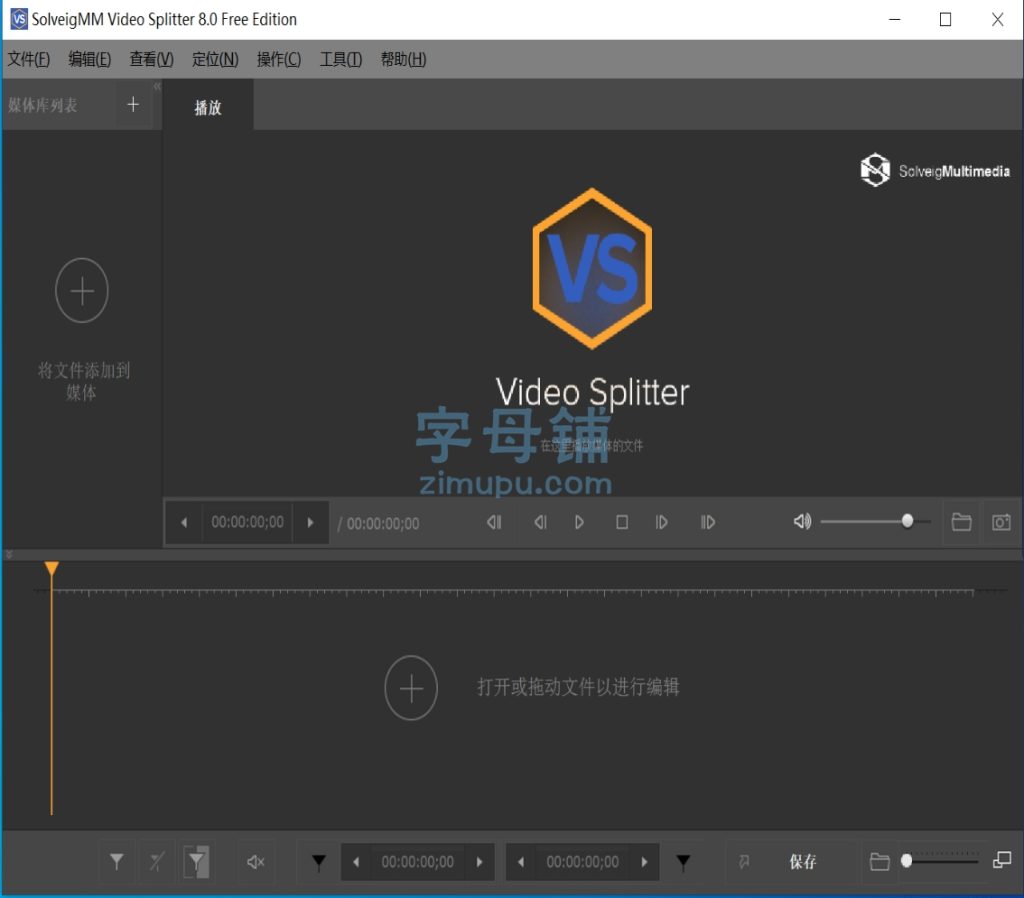
Task: Jump to the previous key frame
Action: (494, 522)
